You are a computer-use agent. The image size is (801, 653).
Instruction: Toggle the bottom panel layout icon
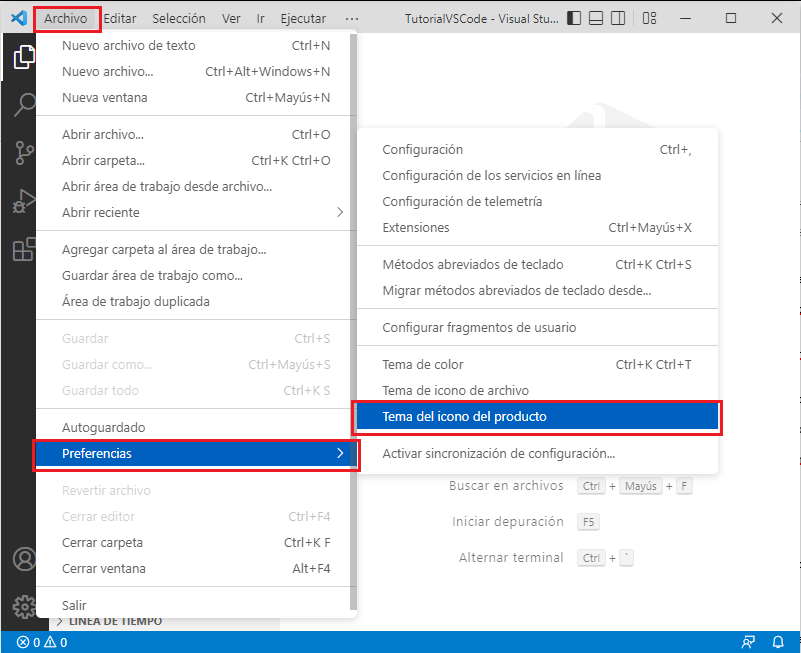pyautogui.click(x=596, y=18)
